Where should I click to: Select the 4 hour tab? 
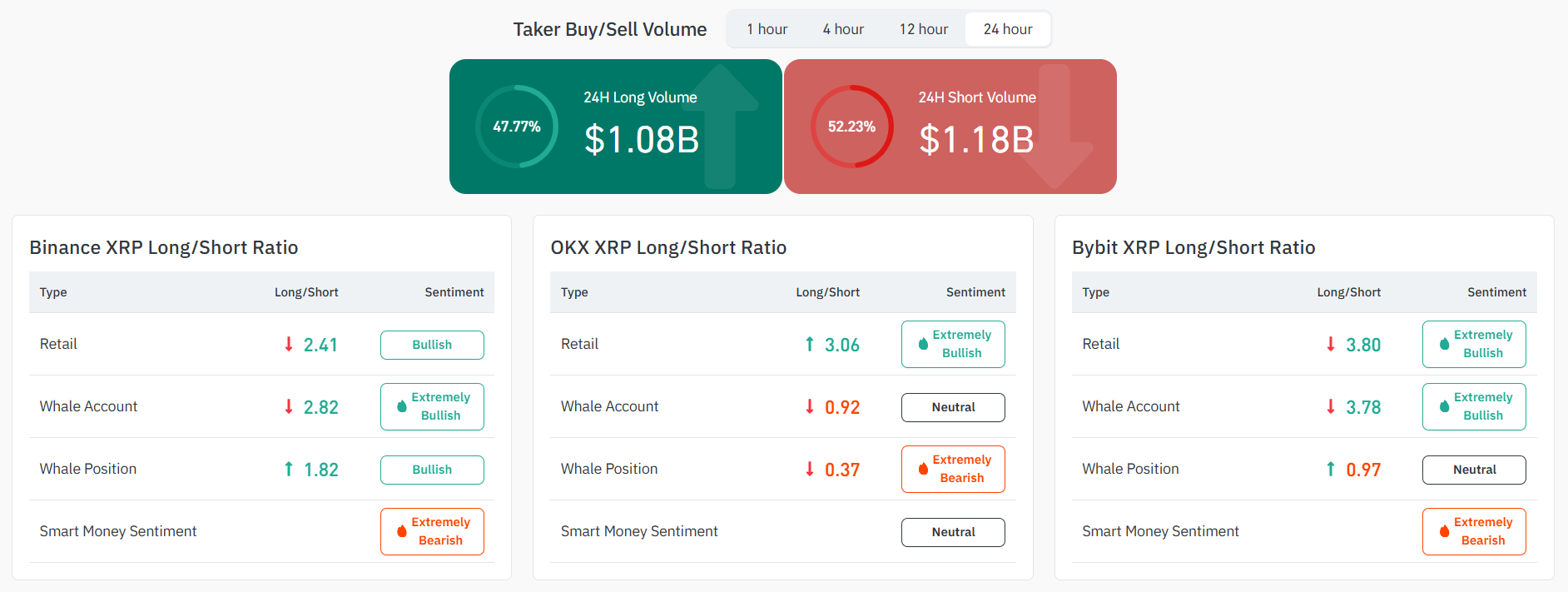pos(843,29)
